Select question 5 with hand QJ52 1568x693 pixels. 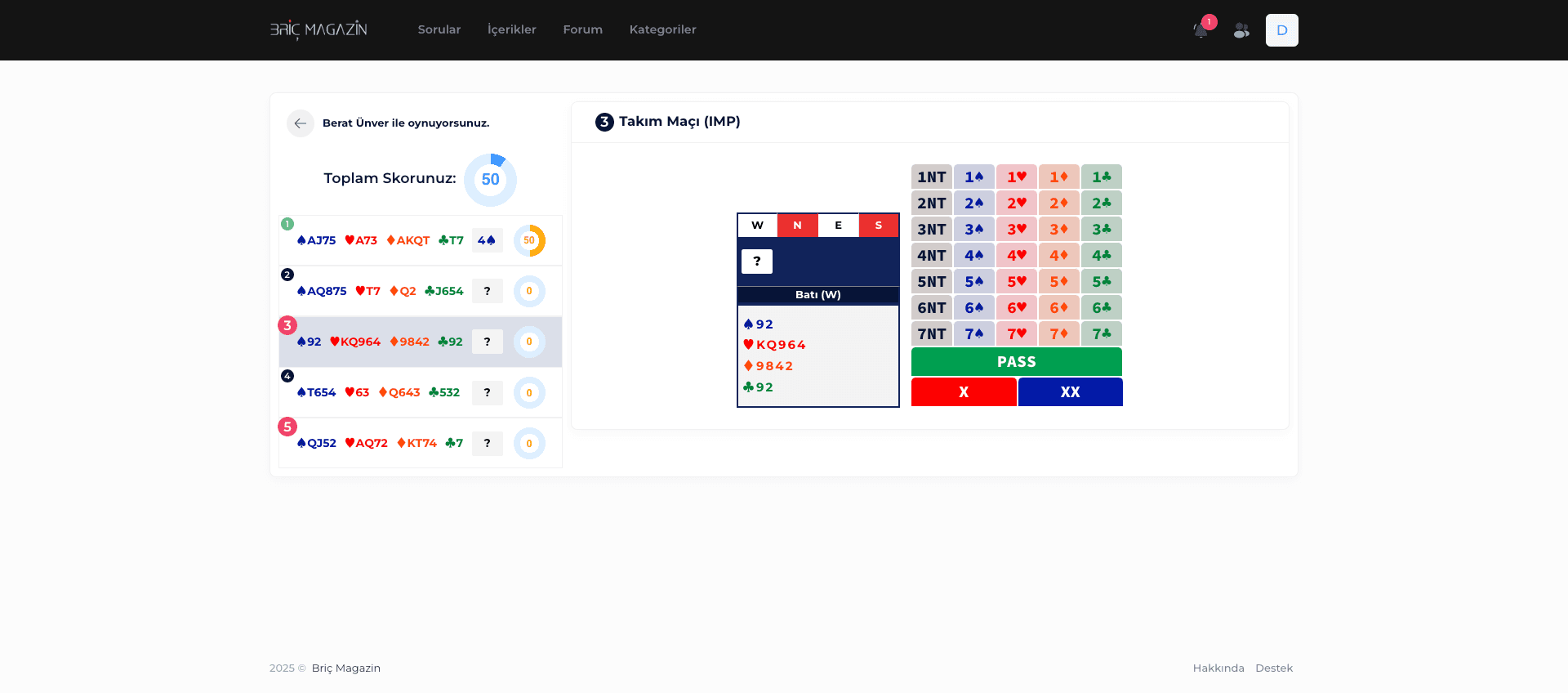click(421, 443)
